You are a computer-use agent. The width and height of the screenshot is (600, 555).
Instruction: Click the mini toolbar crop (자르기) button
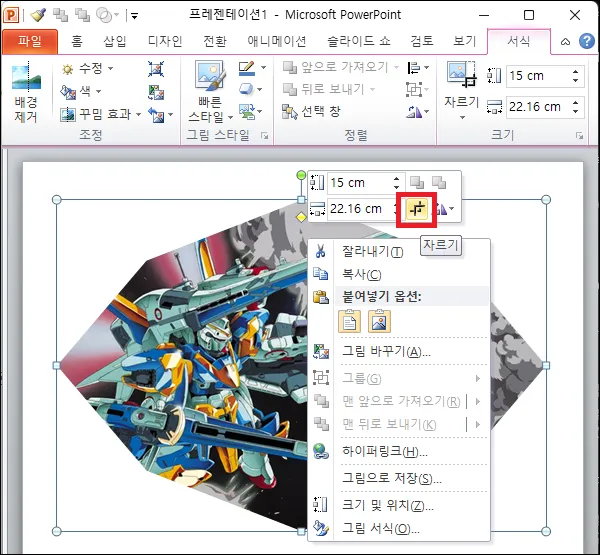click(x=417, y=209)
